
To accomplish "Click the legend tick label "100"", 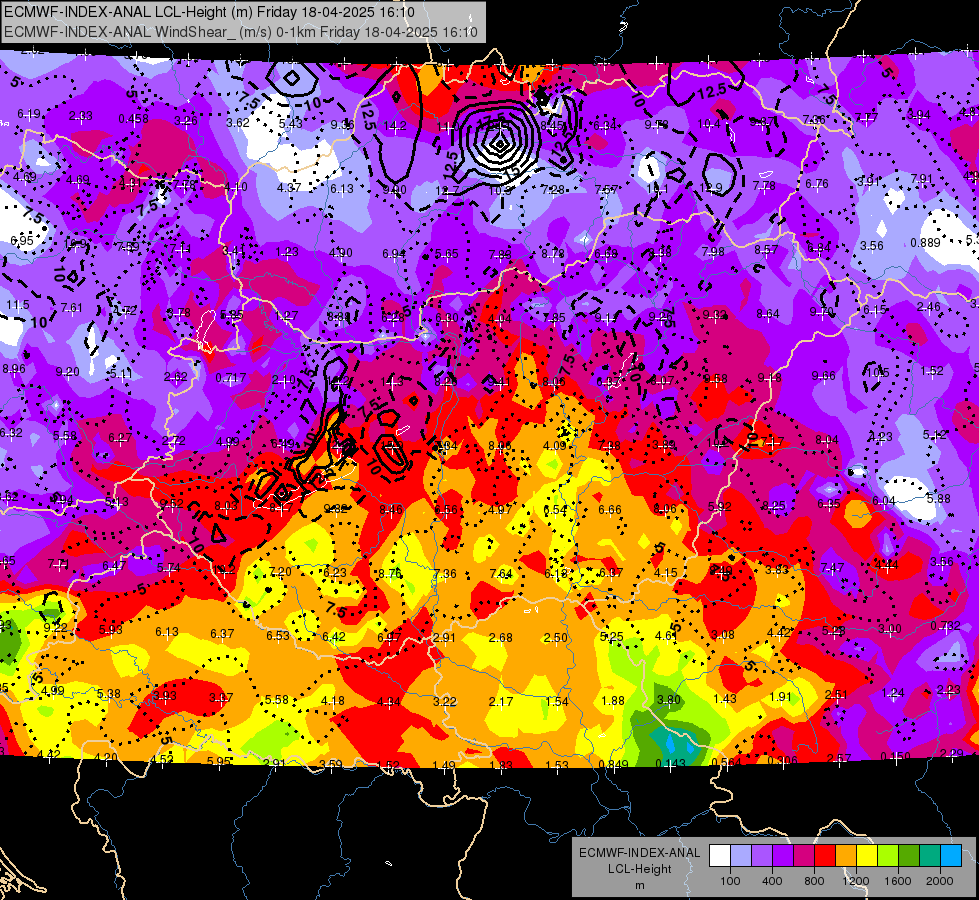I will [x=730, y=881].
